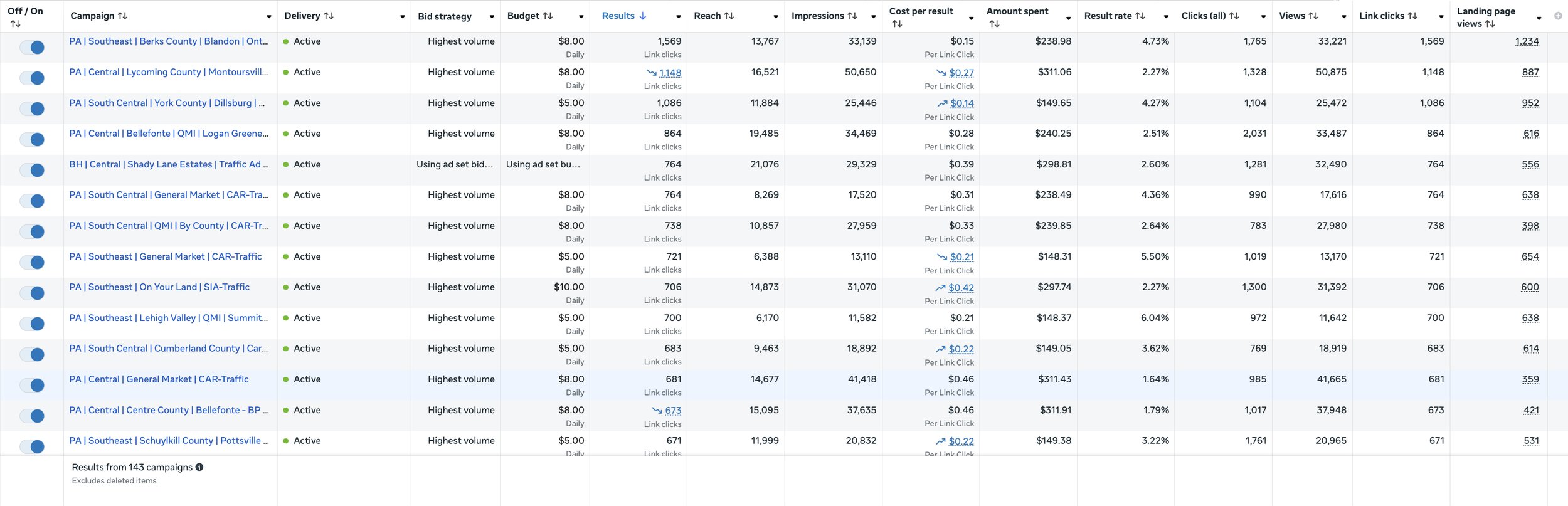Toggle off South Central QMI By County campaign
The height and width of the screenshot is (506, 1568).
(x=32, y=231)
